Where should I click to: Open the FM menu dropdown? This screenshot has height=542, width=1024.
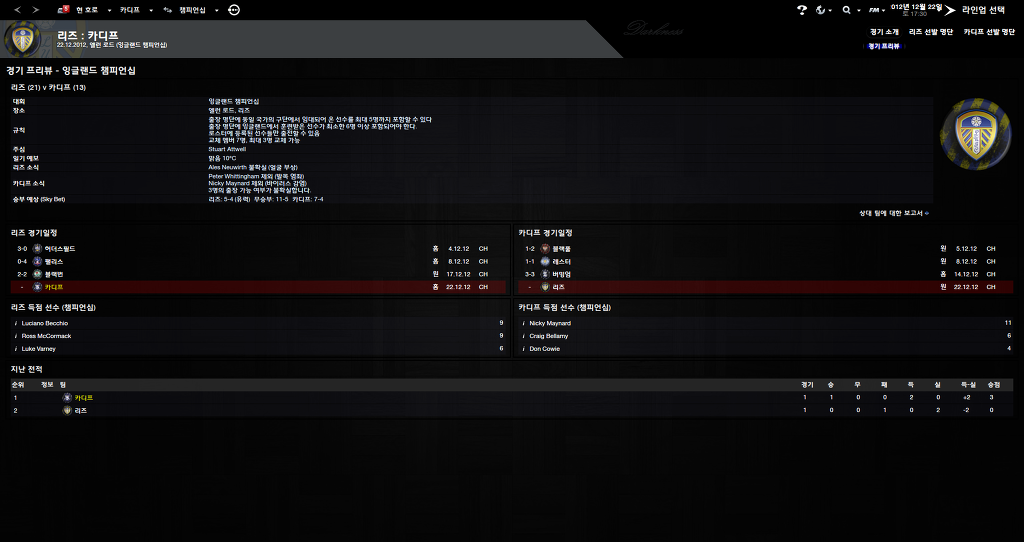876,10
